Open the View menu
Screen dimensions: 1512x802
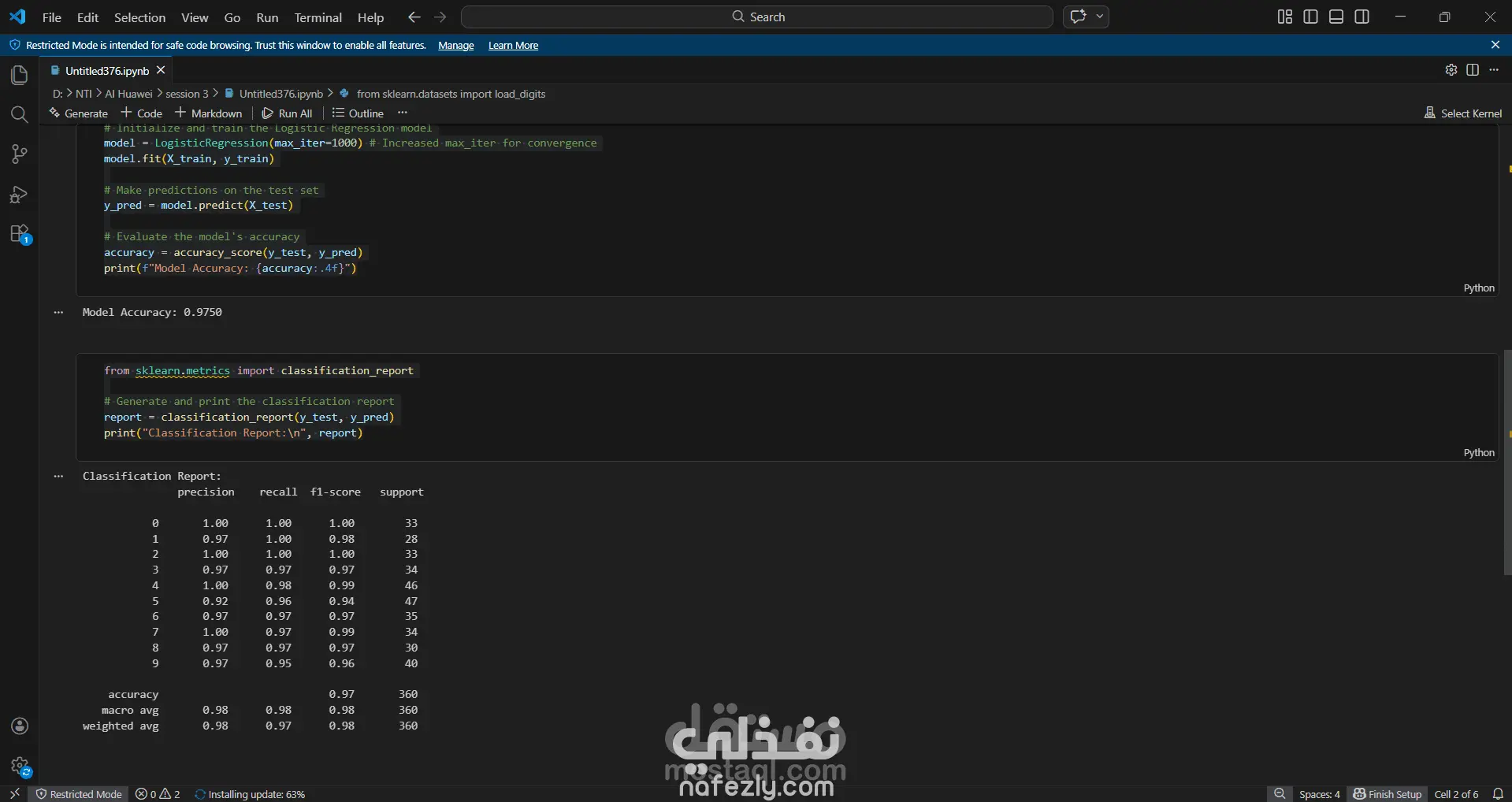(195, 17)
